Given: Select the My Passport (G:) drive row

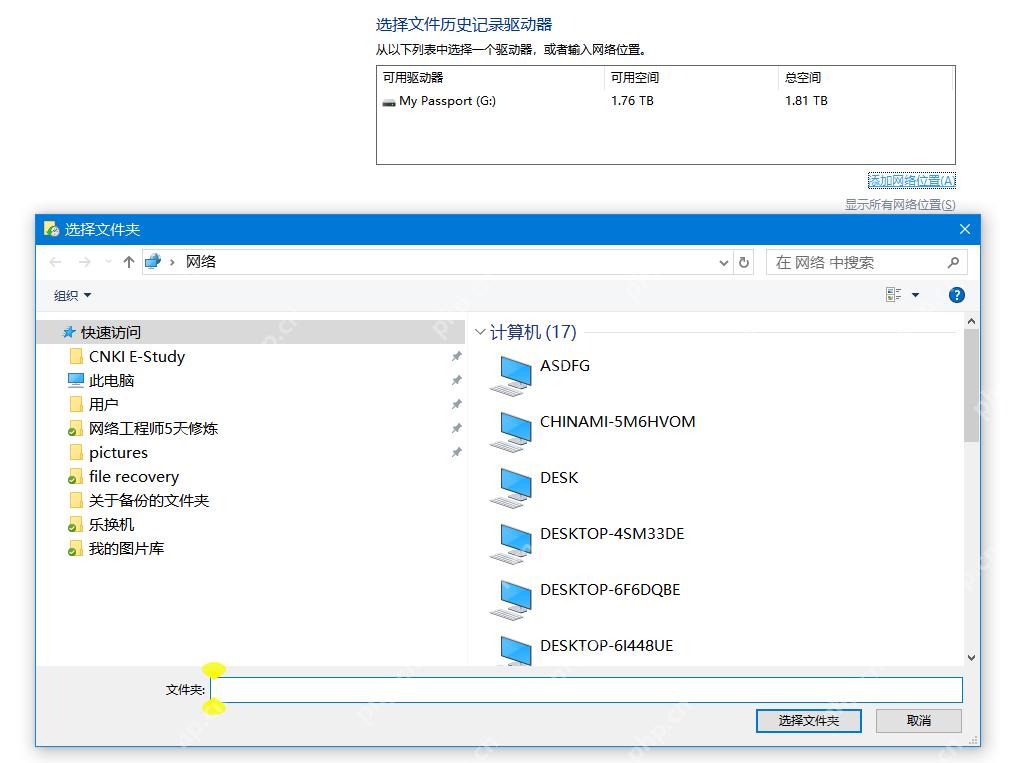Looking at the screenshot, I should coord(665,101).
